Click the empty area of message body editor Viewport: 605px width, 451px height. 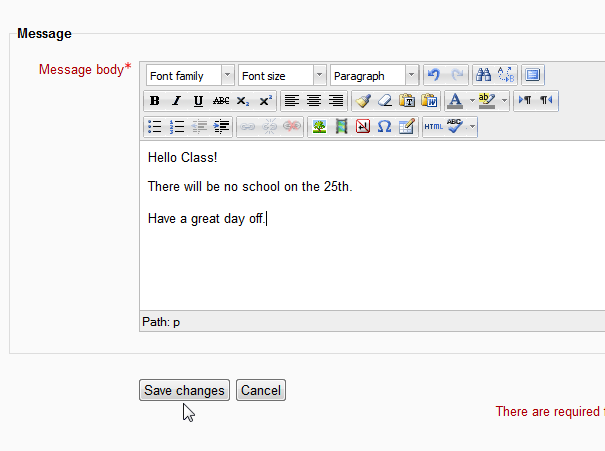tap(372, 270)
